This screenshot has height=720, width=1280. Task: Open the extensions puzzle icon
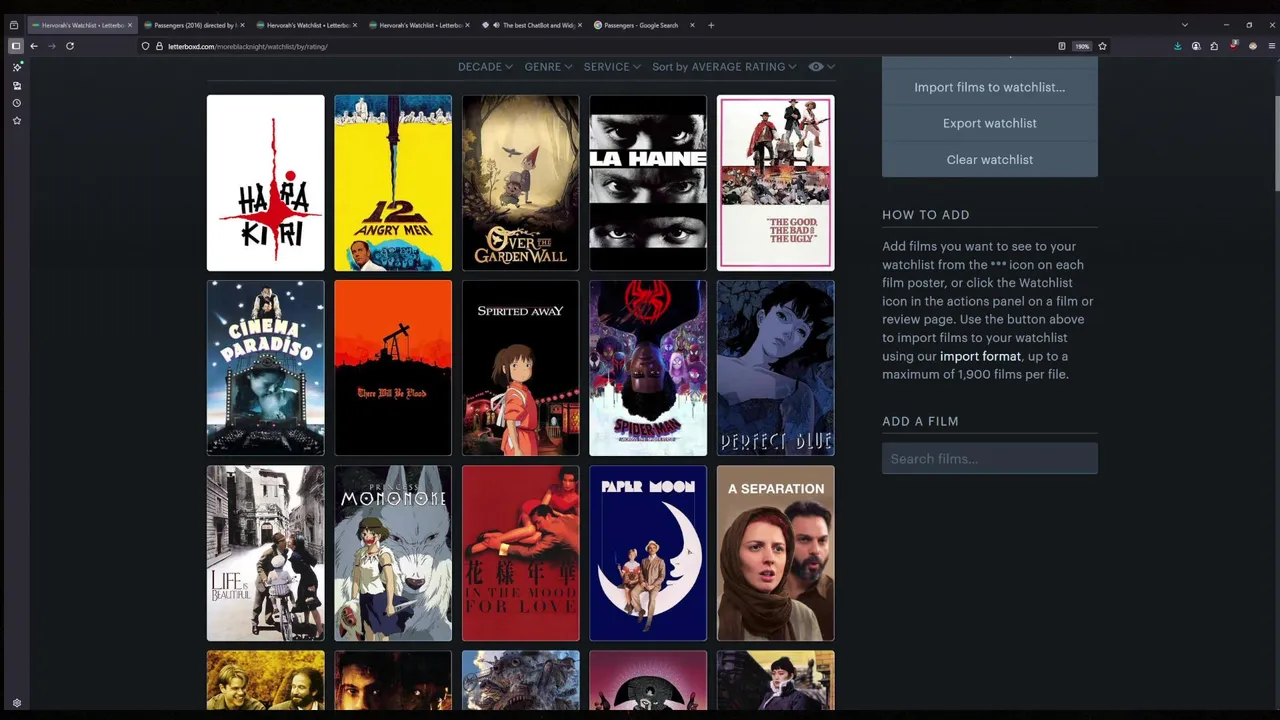(x=1214, y=46)
